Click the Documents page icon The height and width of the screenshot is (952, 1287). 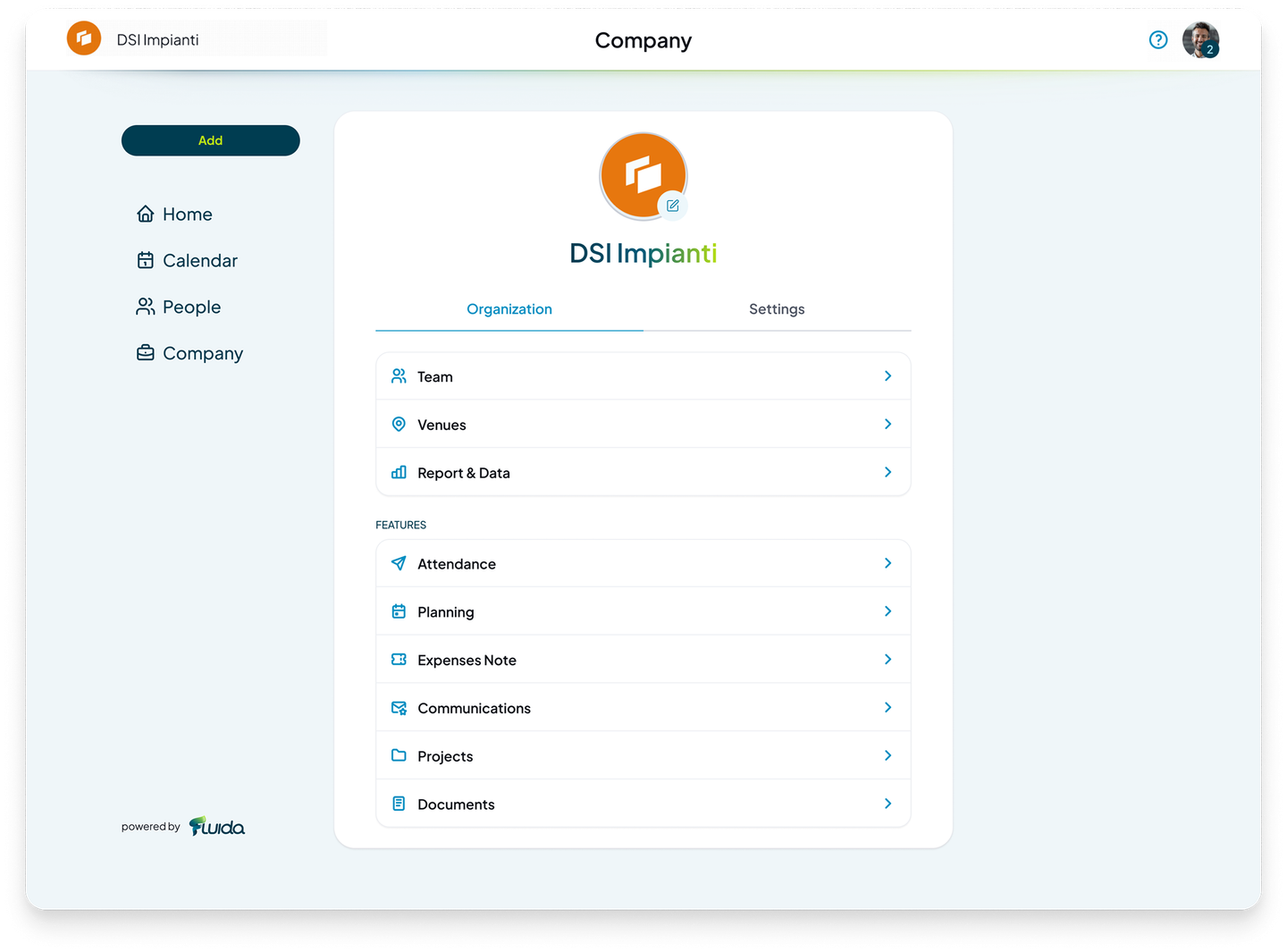point(399,804)
